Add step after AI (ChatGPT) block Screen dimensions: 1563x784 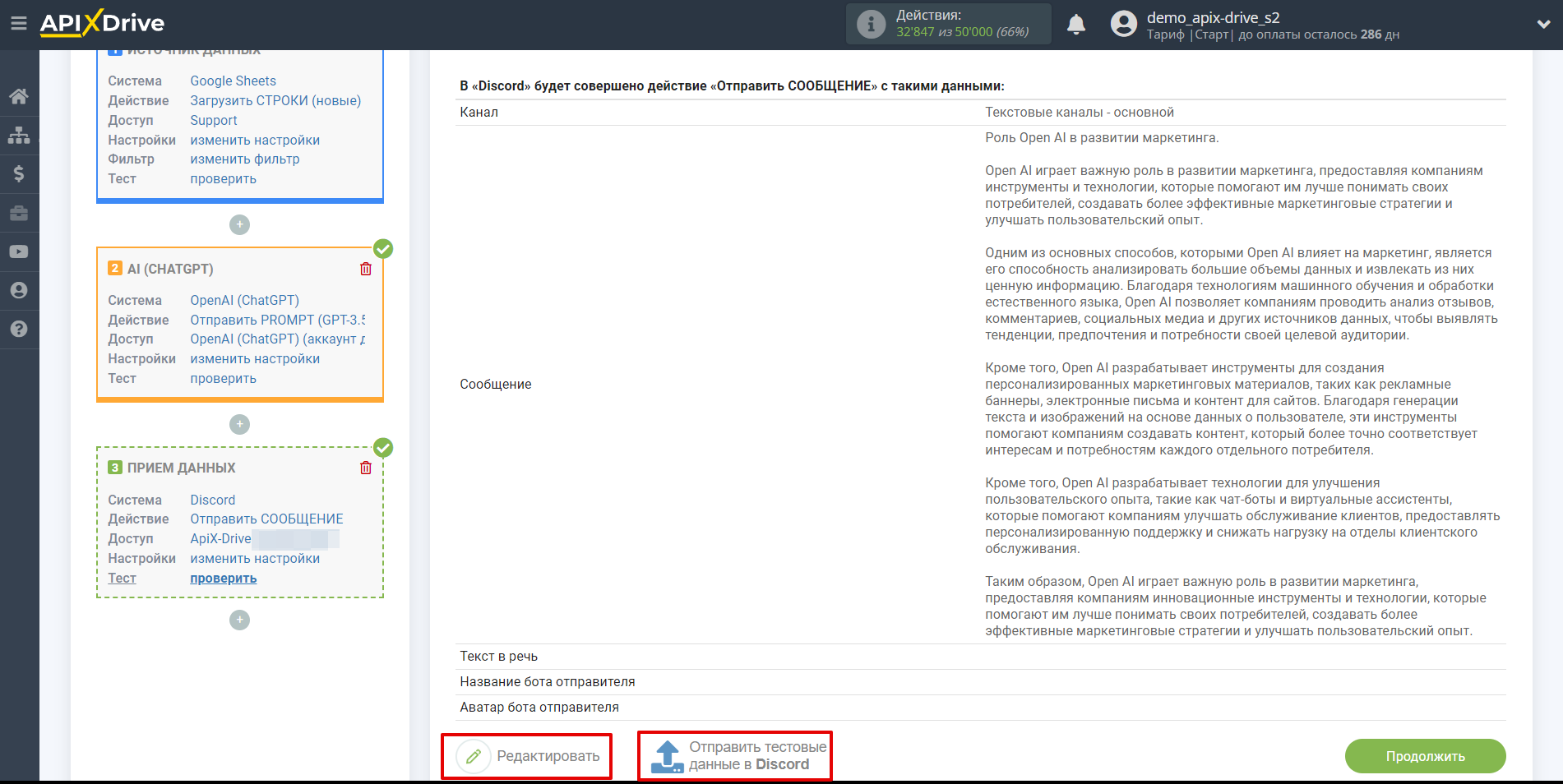[x=239, y=424]
